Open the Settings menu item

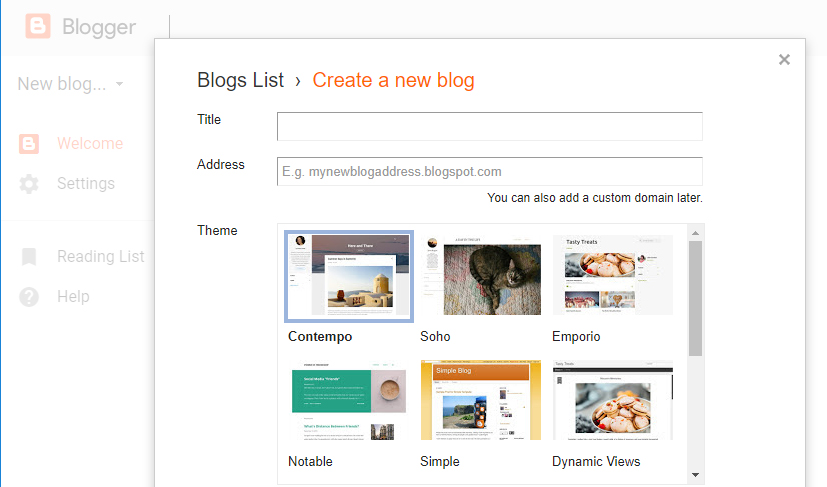(x=86, y=184)
